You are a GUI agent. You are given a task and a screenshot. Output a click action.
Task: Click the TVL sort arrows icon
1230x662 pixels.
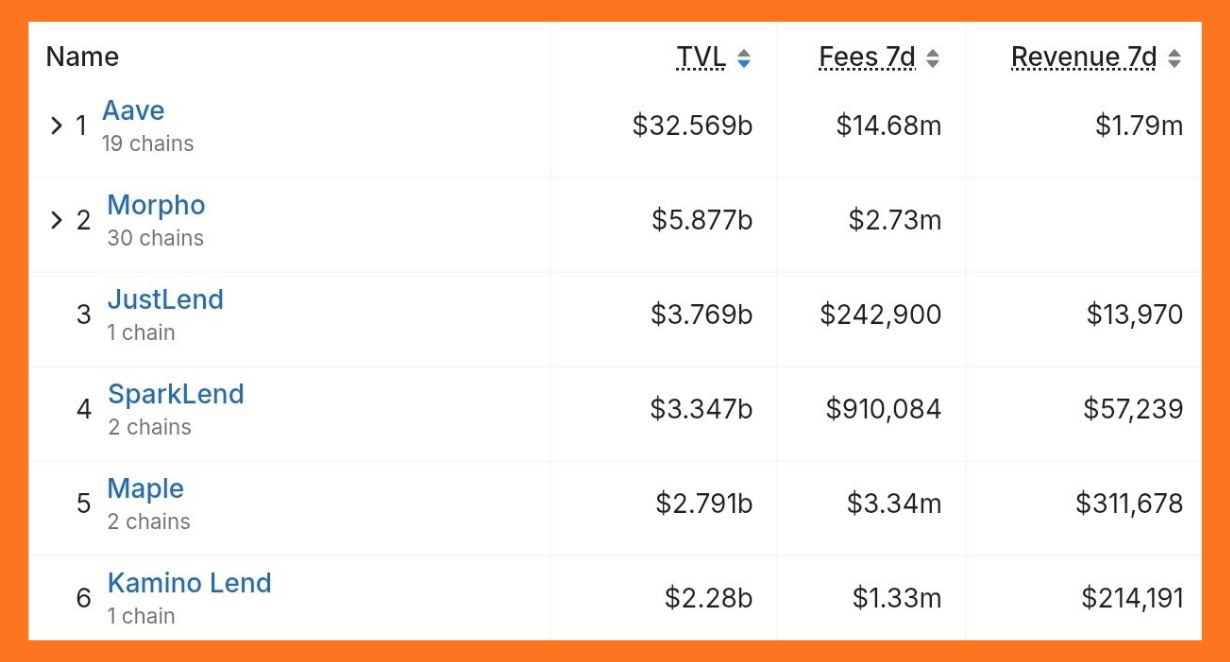(x=743, y=59)
